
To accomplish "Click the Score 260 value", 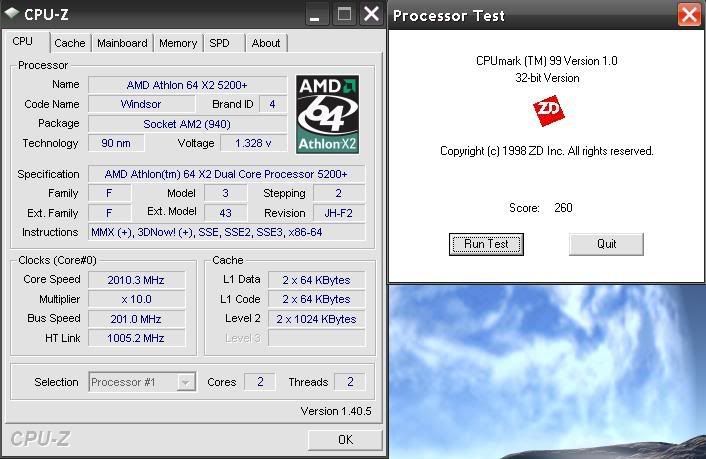I will pyautogui.click(x=563, y=208).
